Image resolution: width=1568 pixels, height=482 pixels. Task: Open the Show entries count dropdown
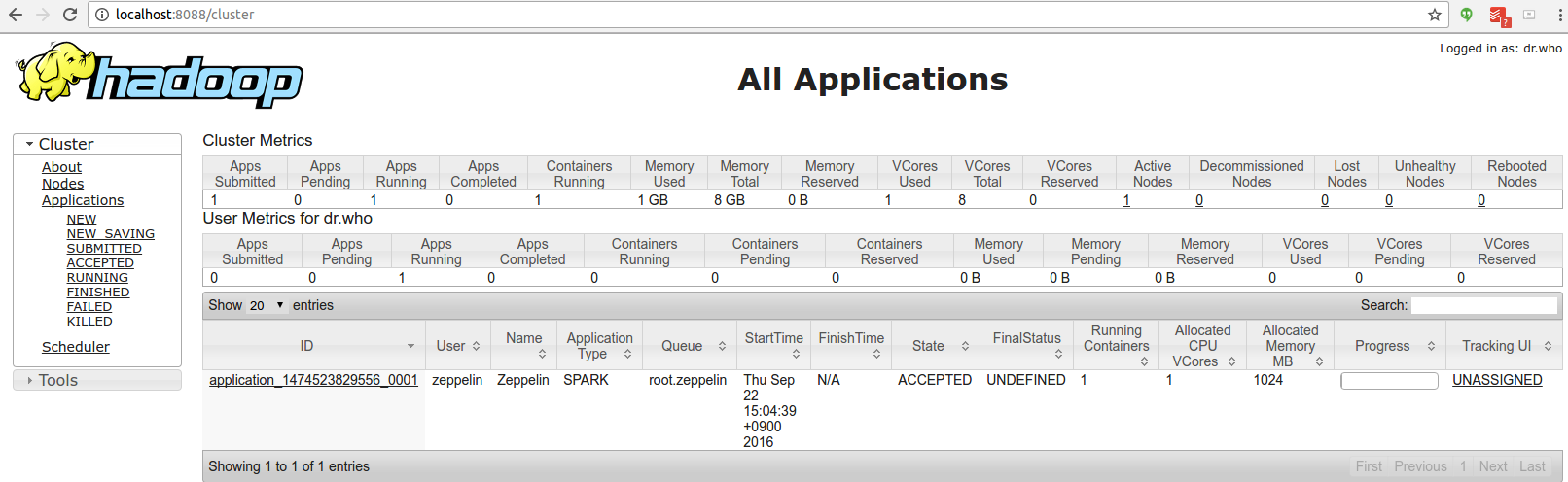[266, 305]
